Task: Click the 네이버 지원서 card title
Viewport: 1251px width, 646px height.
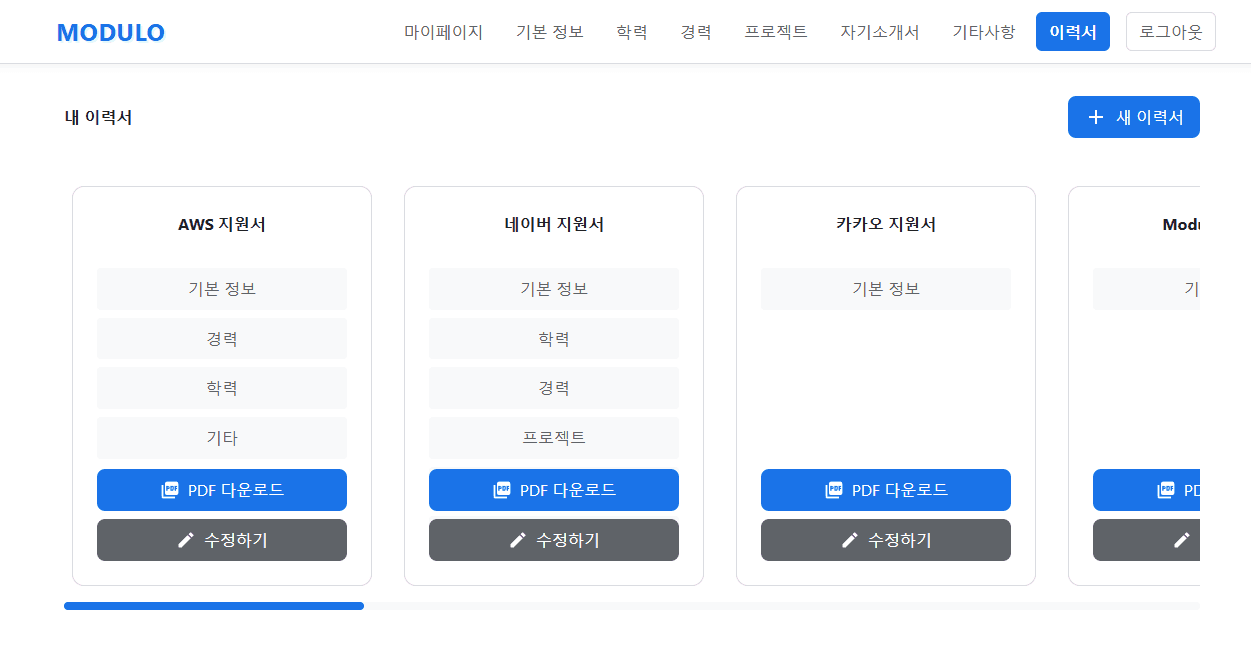Action: click(554, 224)
